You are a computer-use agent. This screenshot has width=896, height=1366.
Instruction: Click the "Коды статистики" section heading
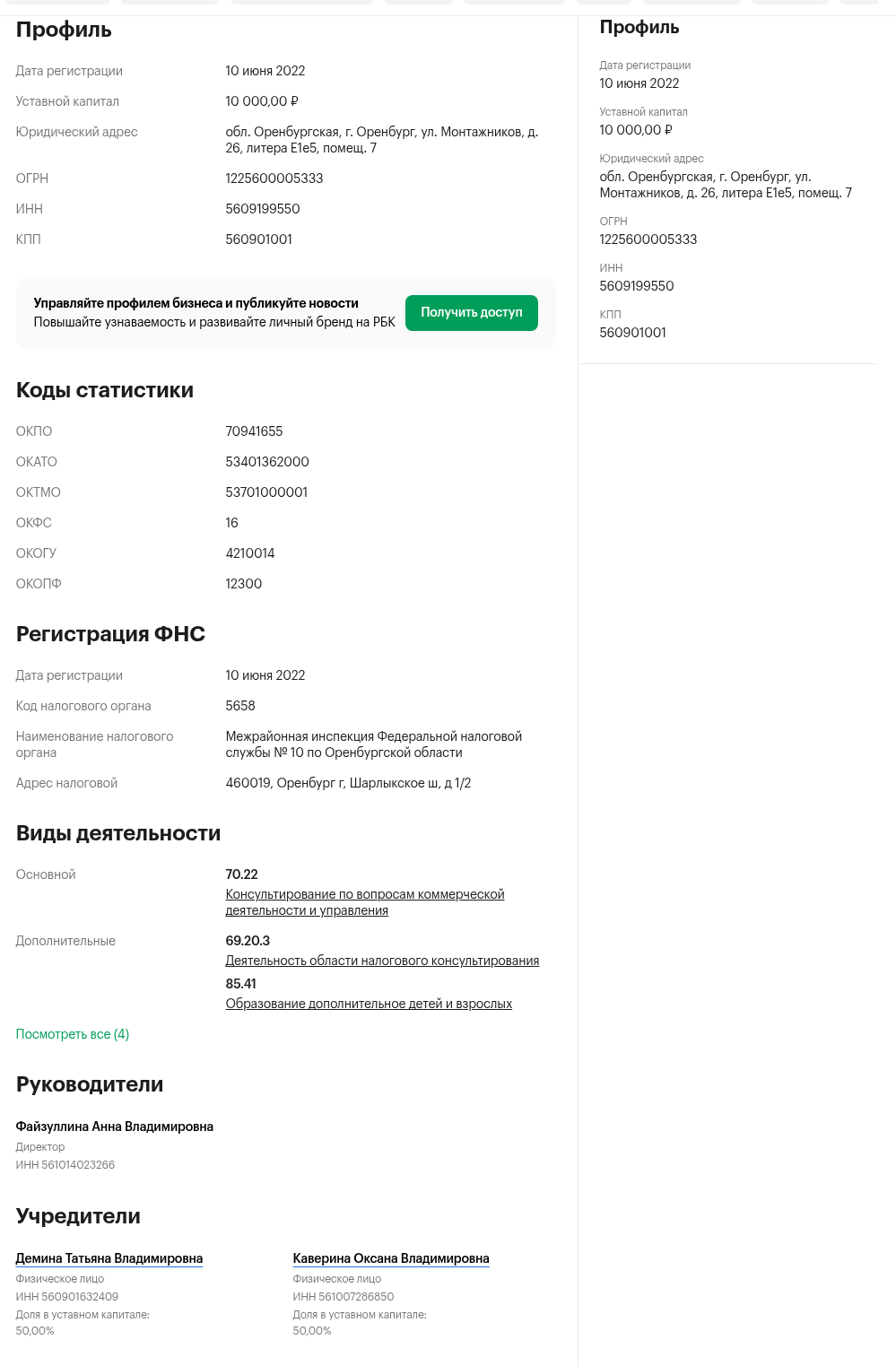pos(103,390)
